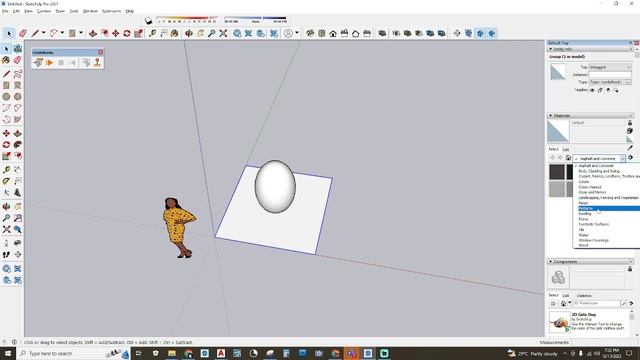640x360 pixels.
Task: Toggle Receive Shadows icon in Entity Info
Action: [x=608, y=90]
